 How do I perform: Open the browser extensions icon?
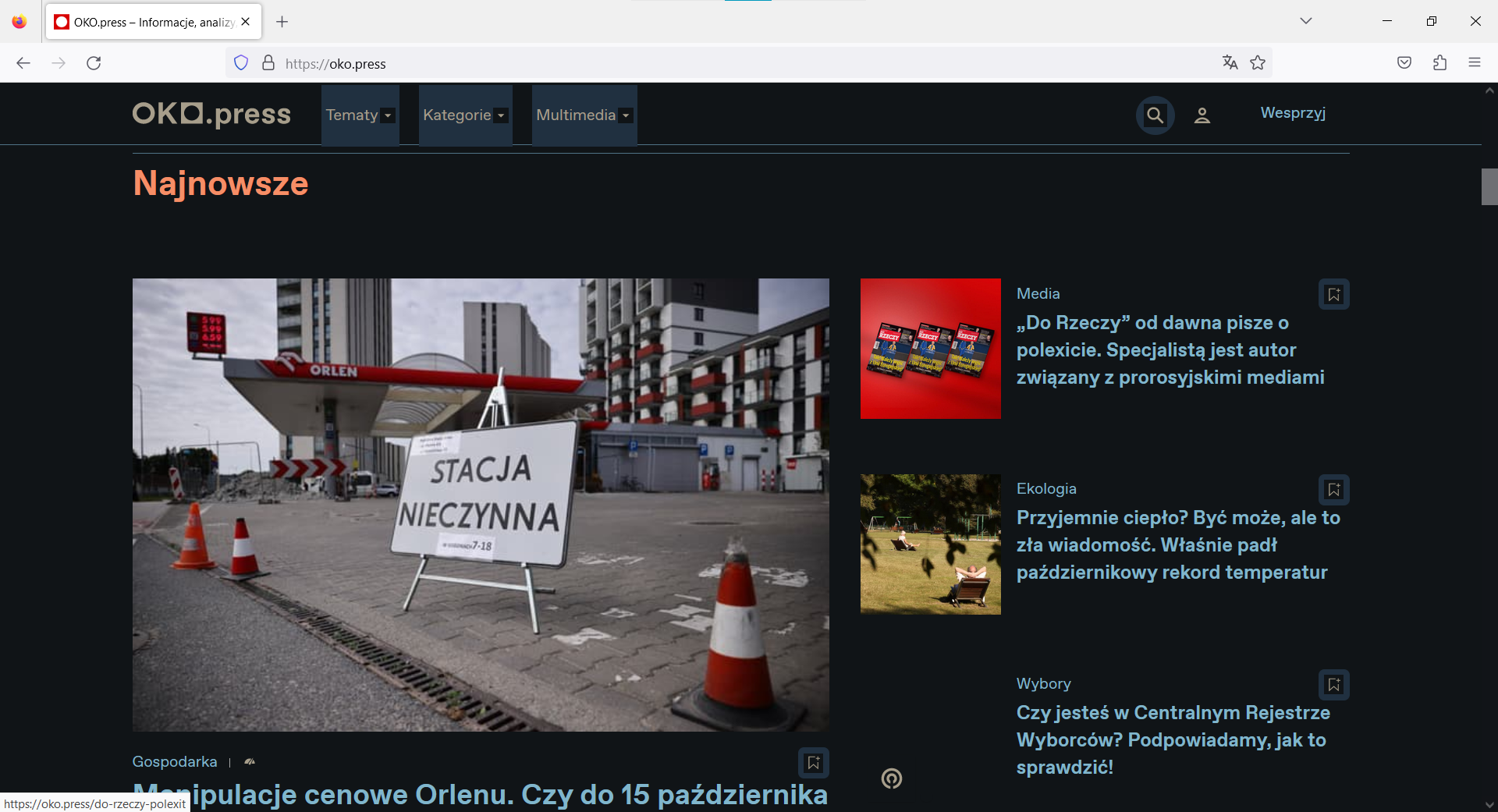(x=1439, y=62)
